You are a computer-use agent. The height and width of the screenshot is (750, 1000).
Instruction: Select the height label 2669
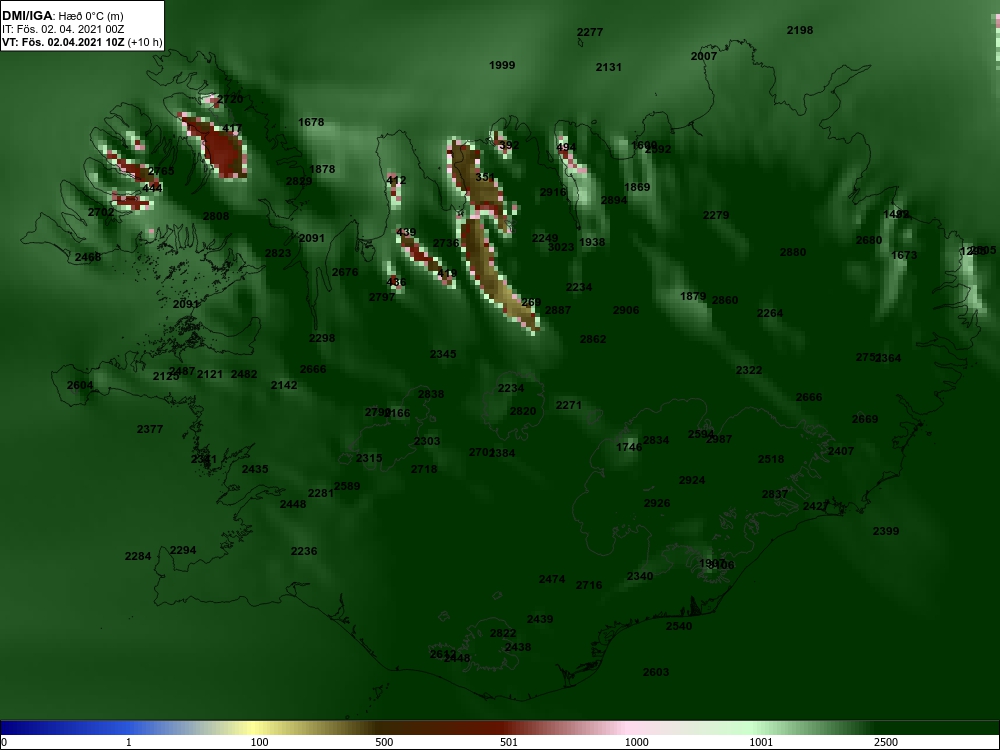(x=865, y=419)
